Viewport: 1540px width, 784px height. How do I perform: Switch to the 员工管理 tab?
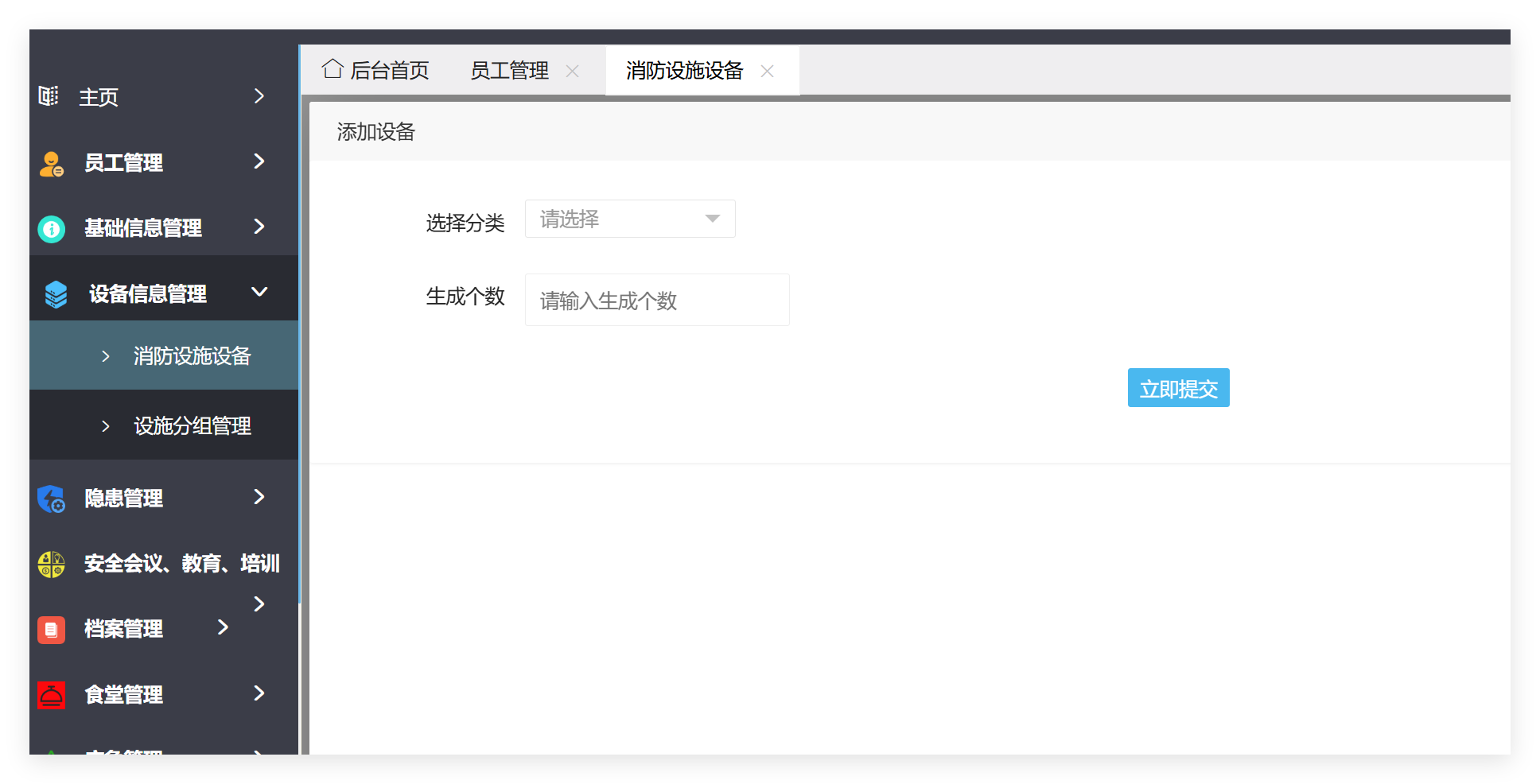tap(508, 70)
